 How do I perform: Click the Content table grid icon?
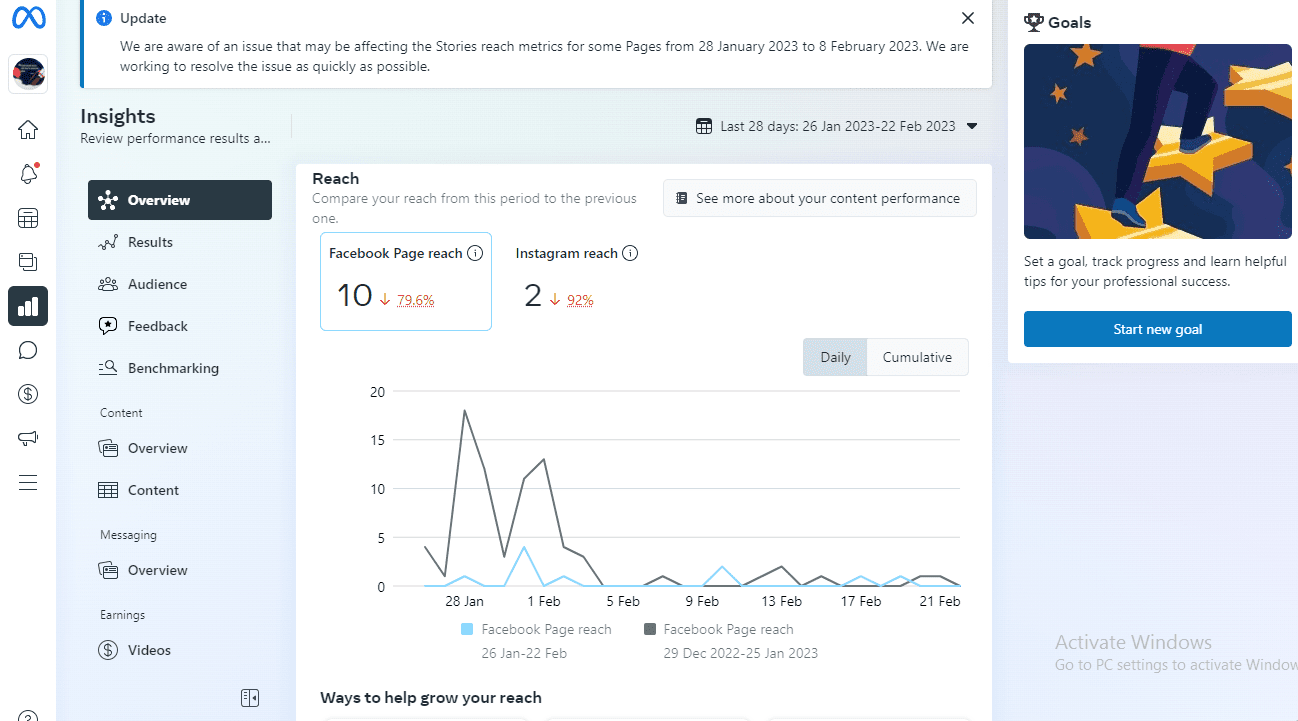[x=108, y=490]
